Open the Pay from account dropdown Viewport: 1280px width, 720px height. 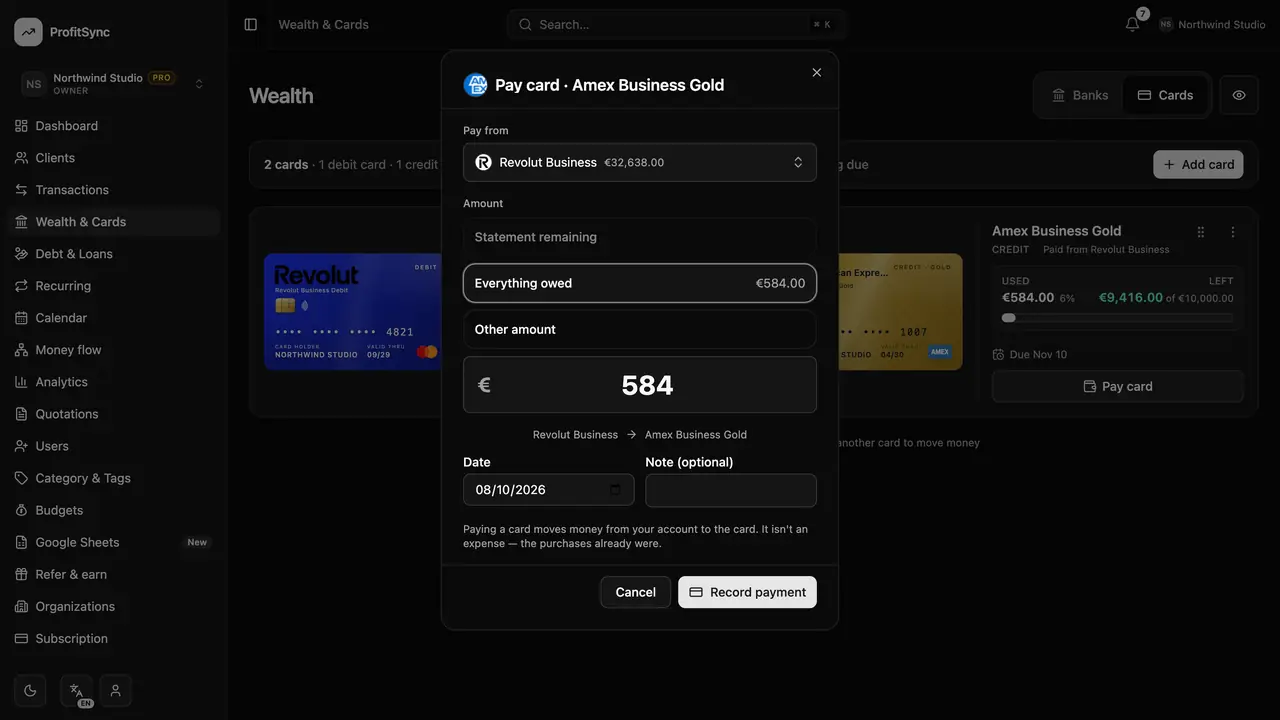(x=640, y=162)
